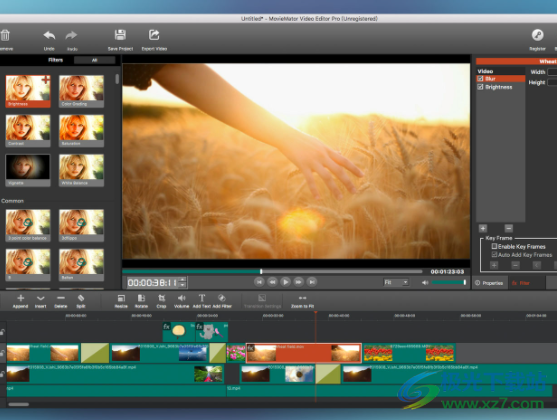Click the Height input field
Viewport: 557px width, 420px height.
(552, 82)
